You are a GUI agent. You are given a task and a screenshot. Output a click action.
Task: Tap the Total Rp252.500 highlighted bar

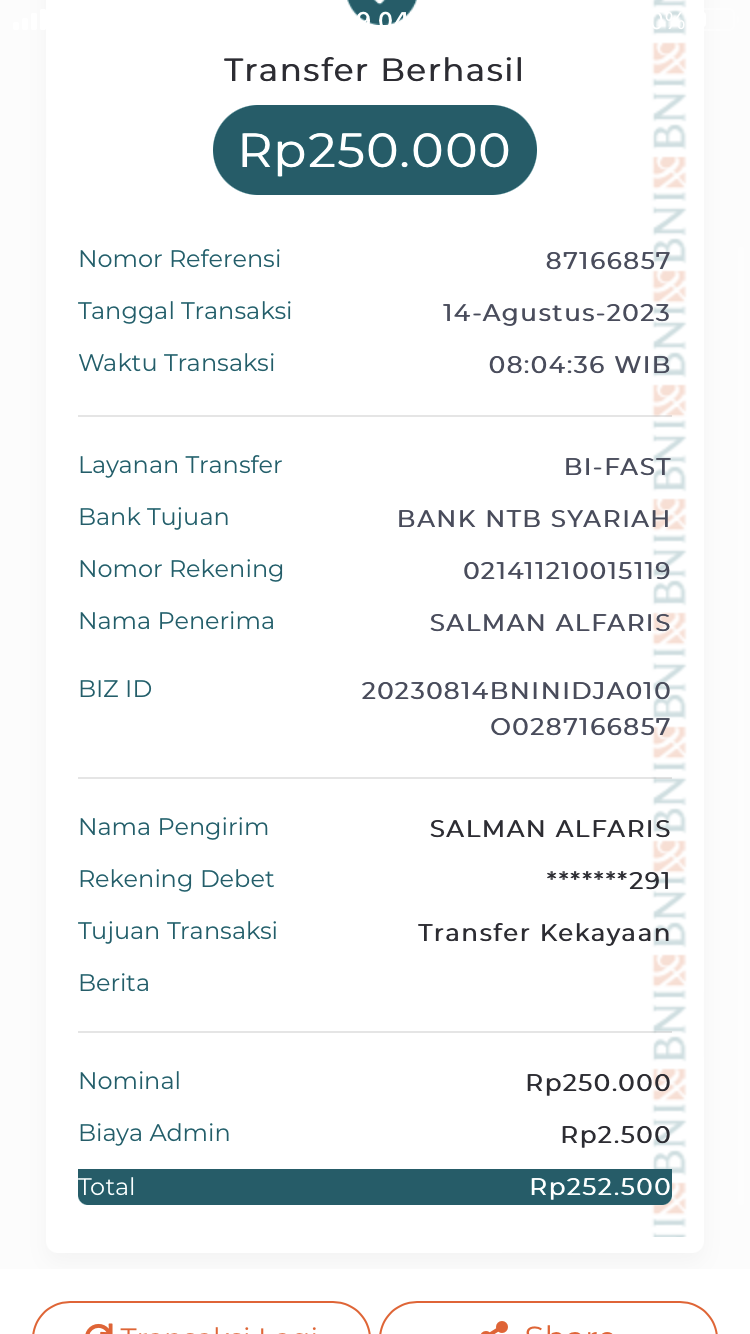pos(374,1187)
